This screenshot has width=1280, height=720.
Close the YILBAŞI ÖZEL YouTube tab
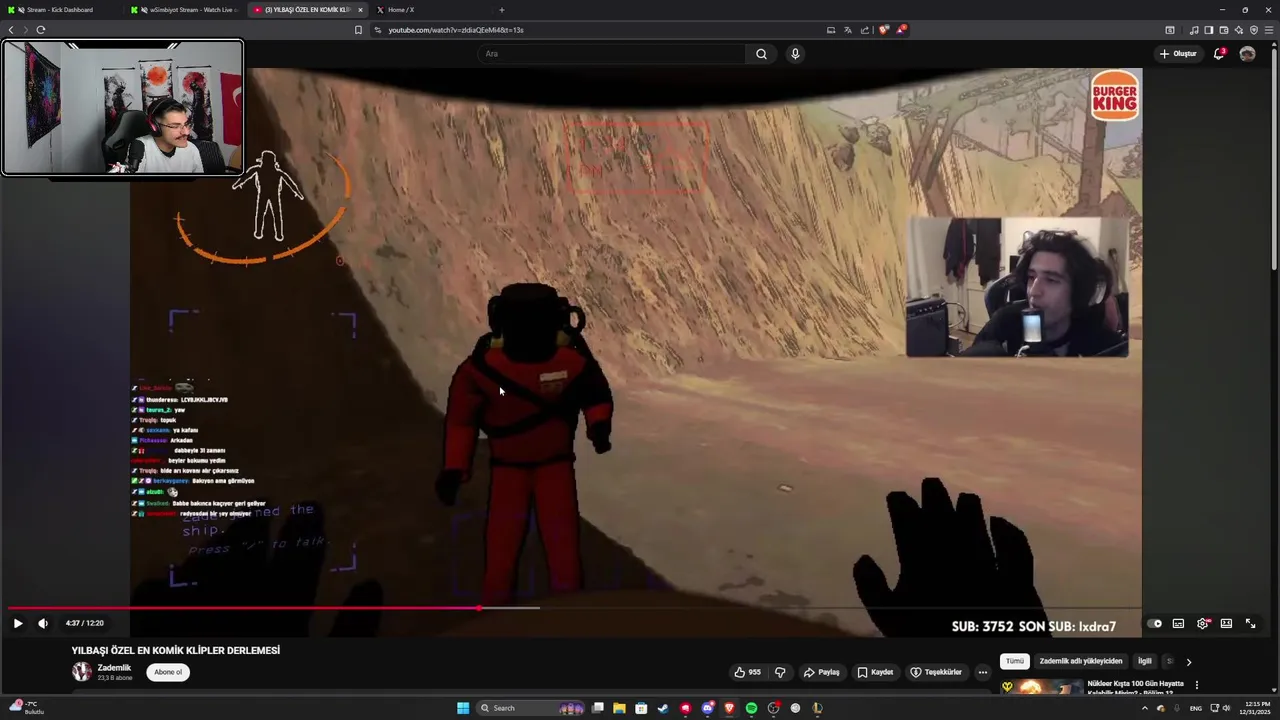(x=360, y=10)
